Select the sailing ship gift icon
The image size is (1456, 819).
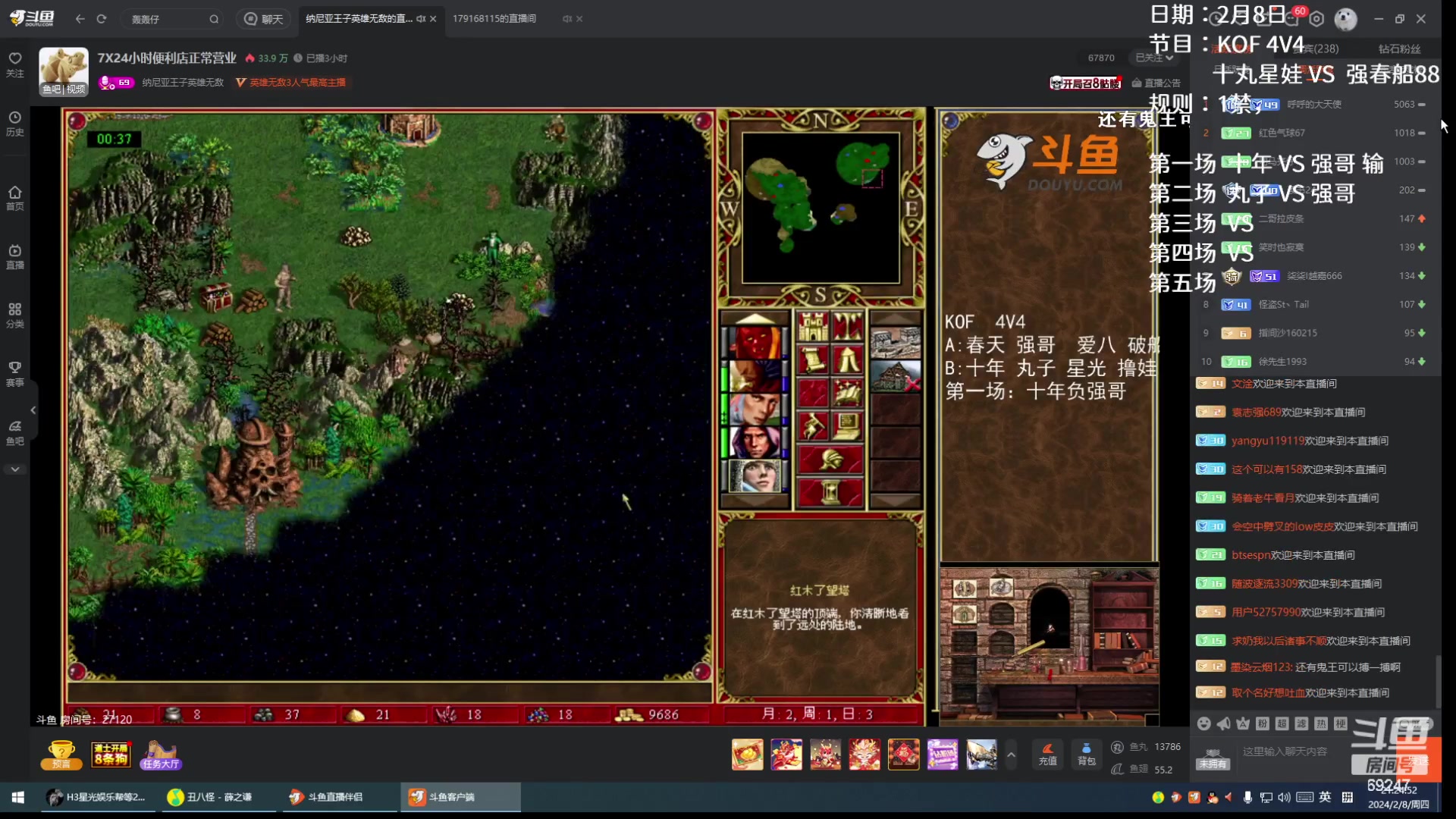pyautogui.click(x=981, y=755)
